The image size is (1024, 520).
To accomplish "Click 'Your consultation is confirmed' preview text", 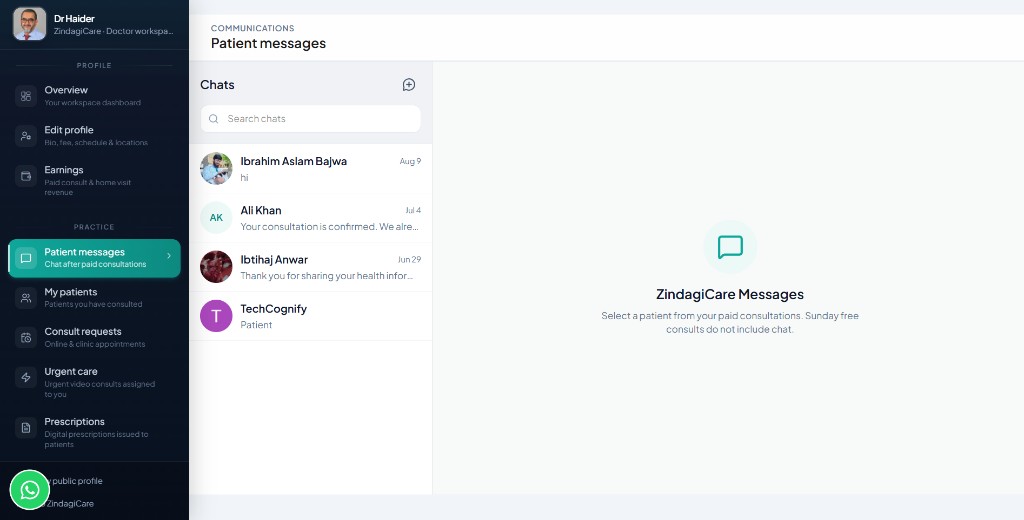I will tap(329, 227).
